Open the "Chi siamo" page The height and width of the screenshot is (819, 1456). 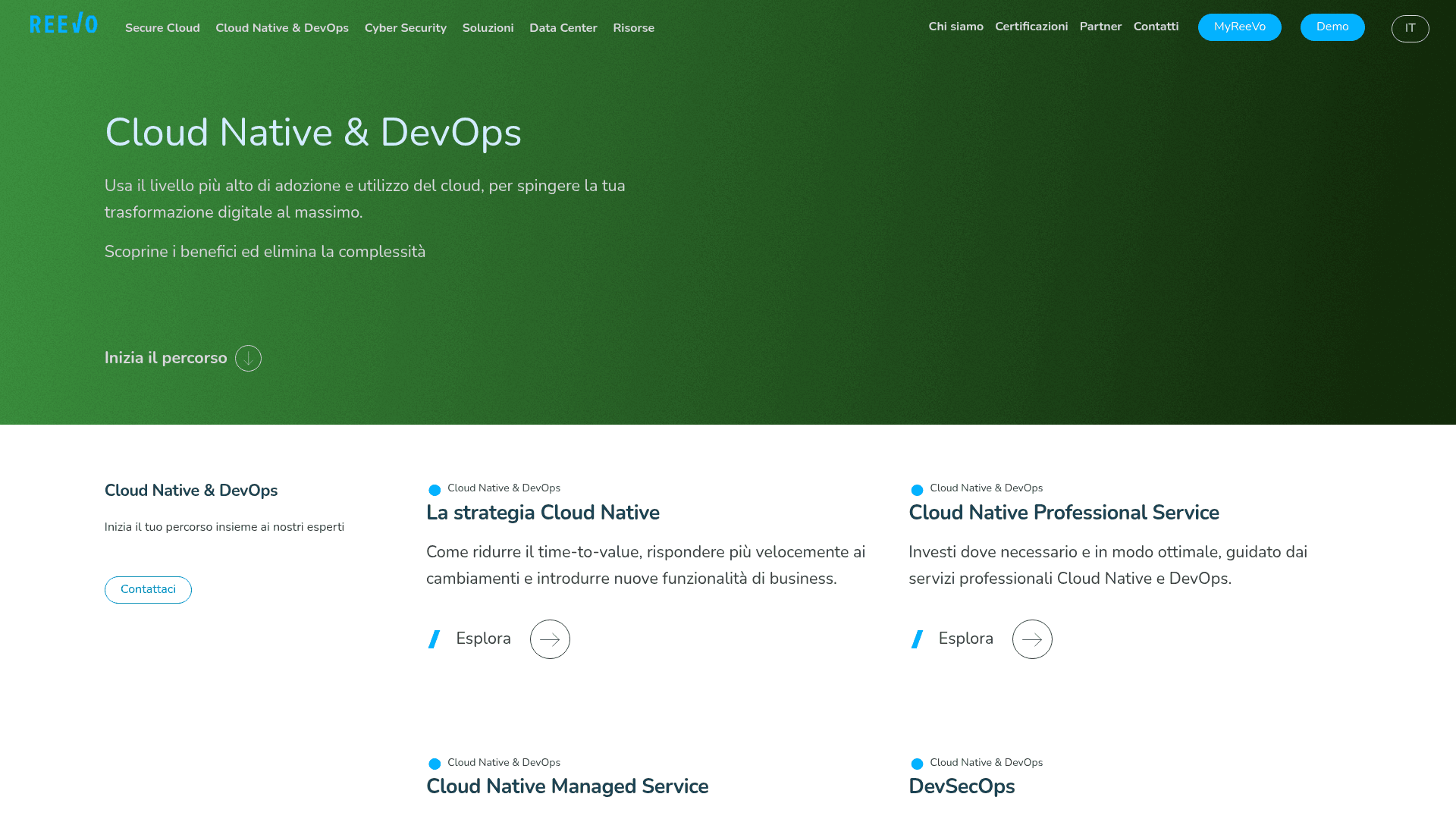coord(955,26)
